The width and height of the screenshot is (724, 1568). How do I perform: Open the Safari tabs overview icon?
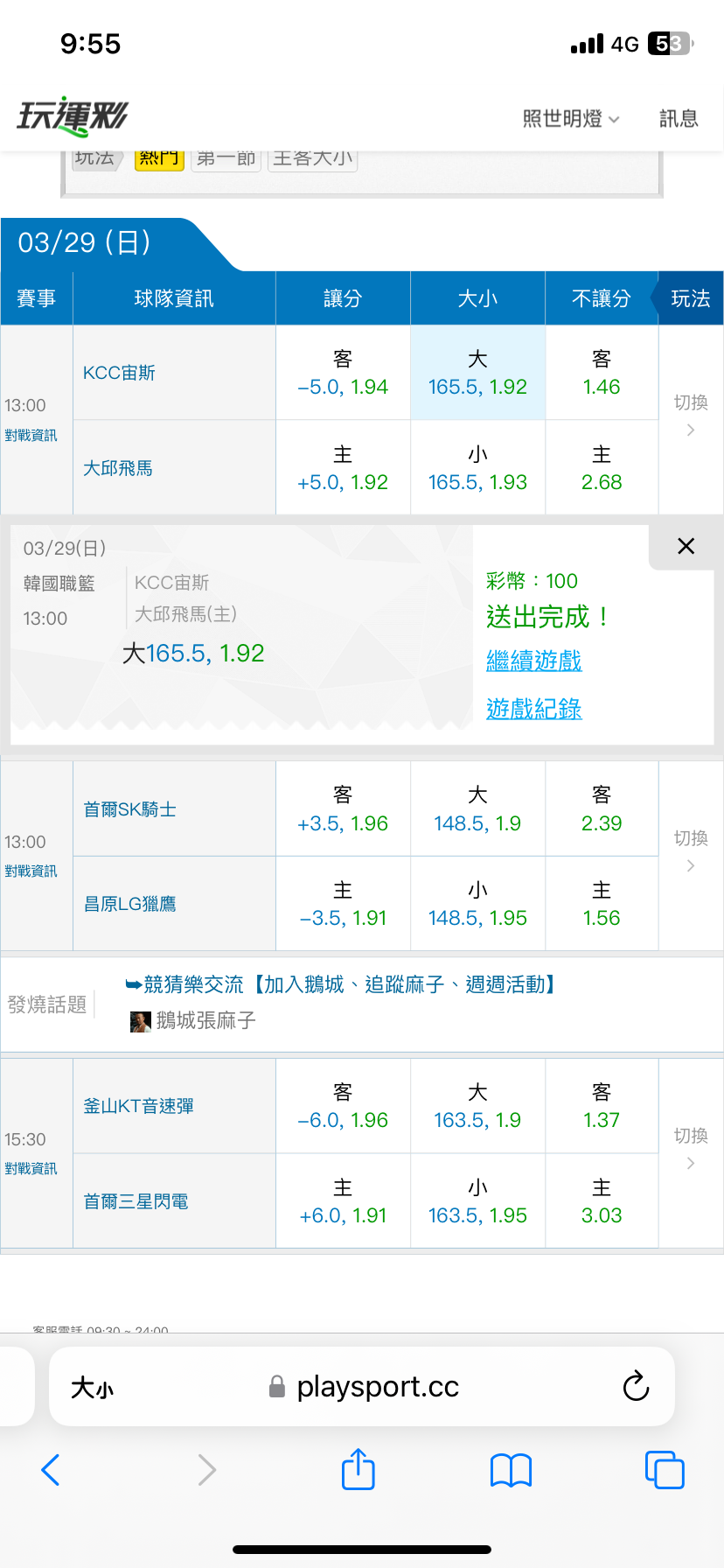[664, 1470]
